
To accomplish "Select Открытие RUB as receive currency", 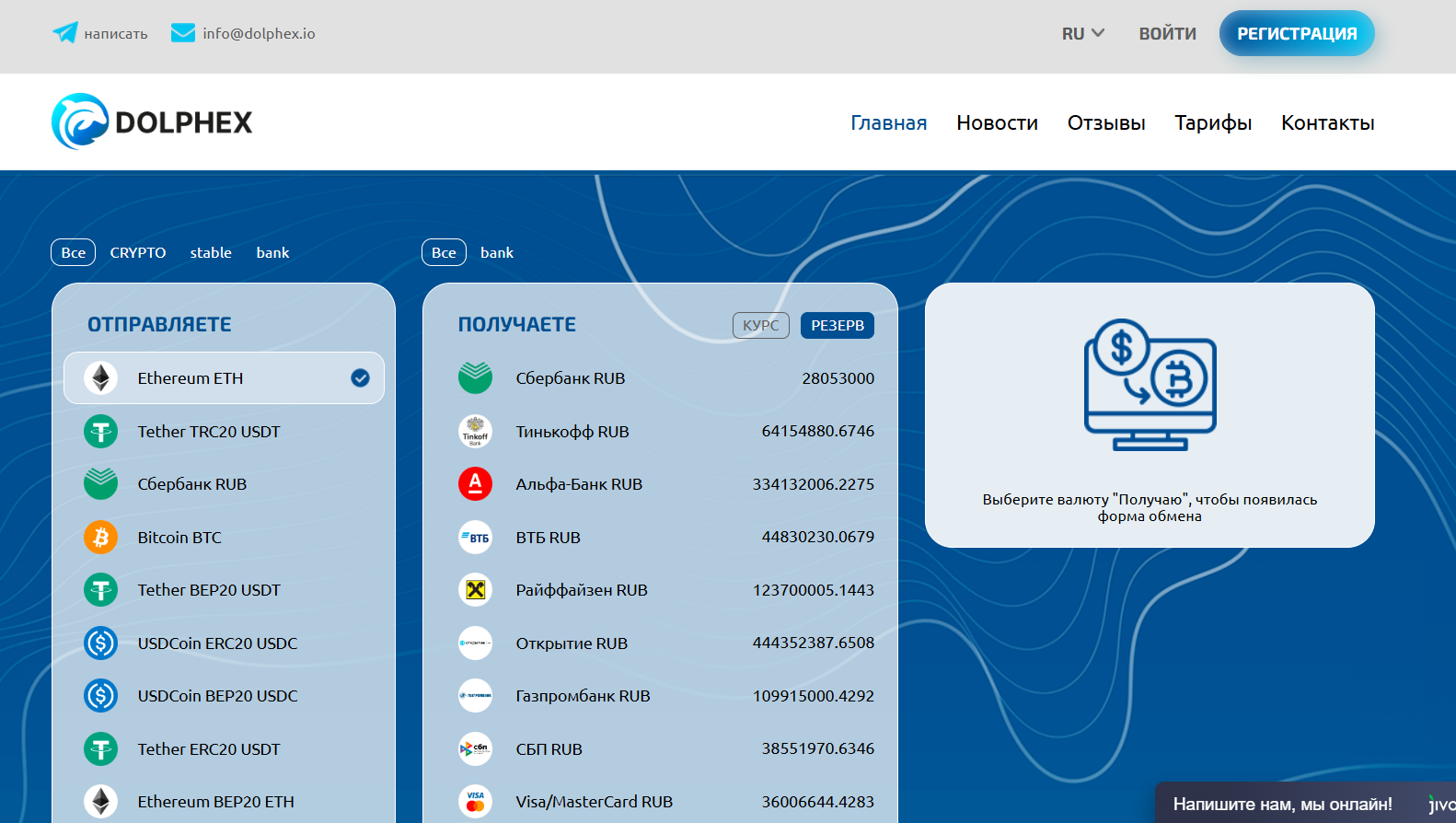I will (660, 643).
